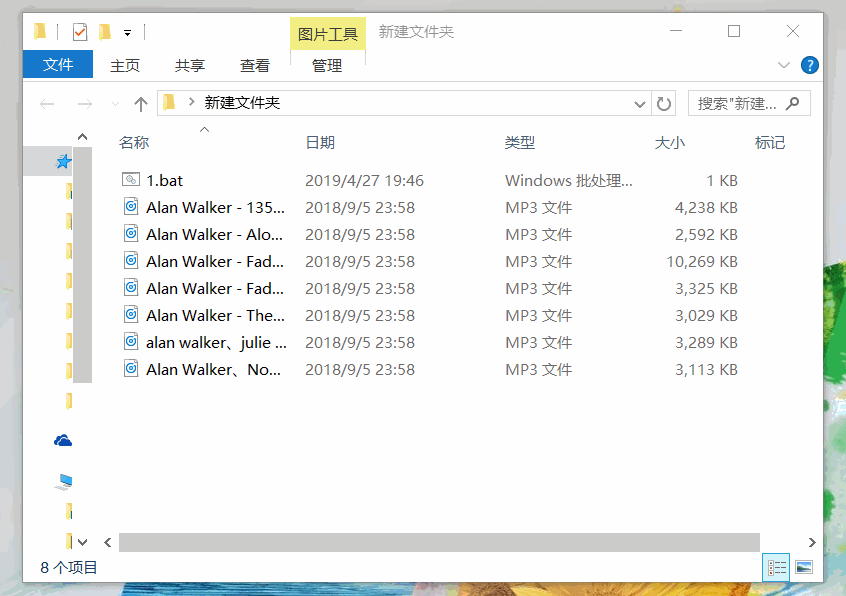Open the address history dropdown
Image resolution: width=846 pixels, height=596 pixels.
tap(640, 104)
